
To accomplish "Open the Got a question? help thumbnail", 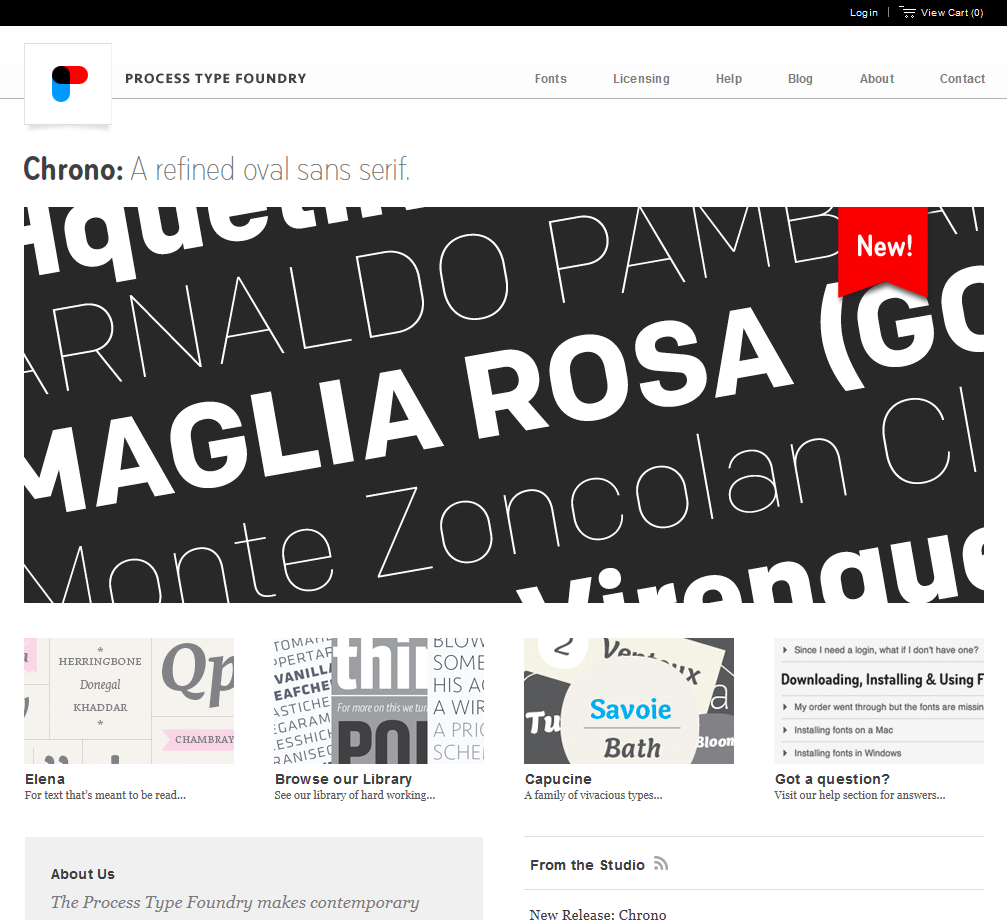I will [879, 700].
